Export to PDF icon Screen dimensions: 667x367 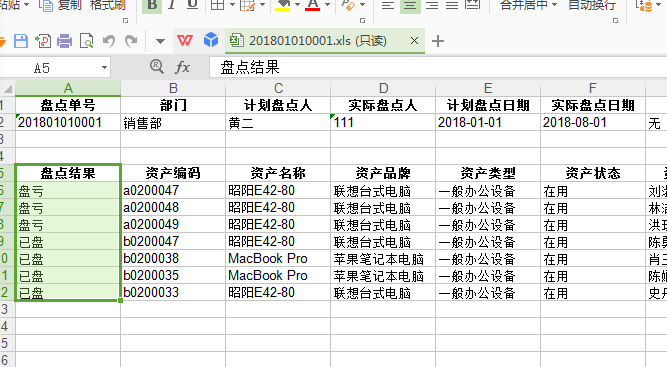tap(43, 41)
